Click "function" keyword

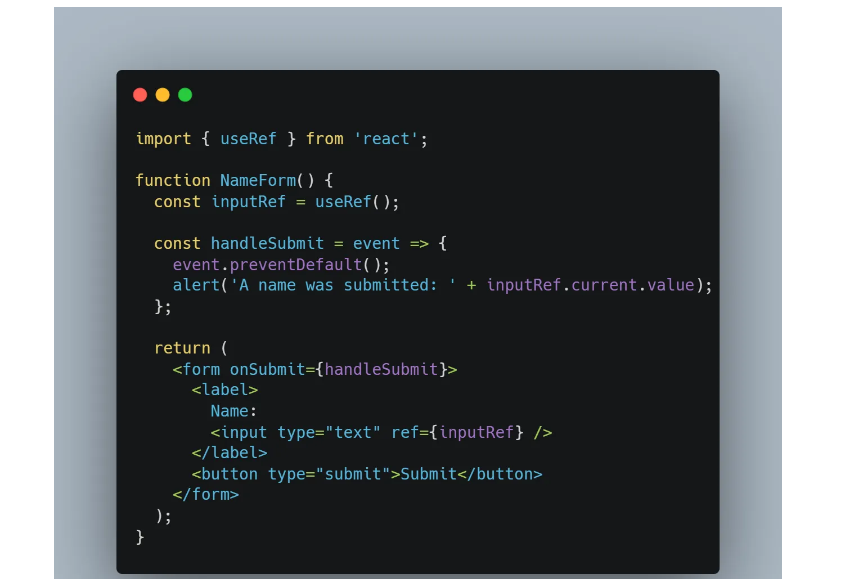click(173, 180)
